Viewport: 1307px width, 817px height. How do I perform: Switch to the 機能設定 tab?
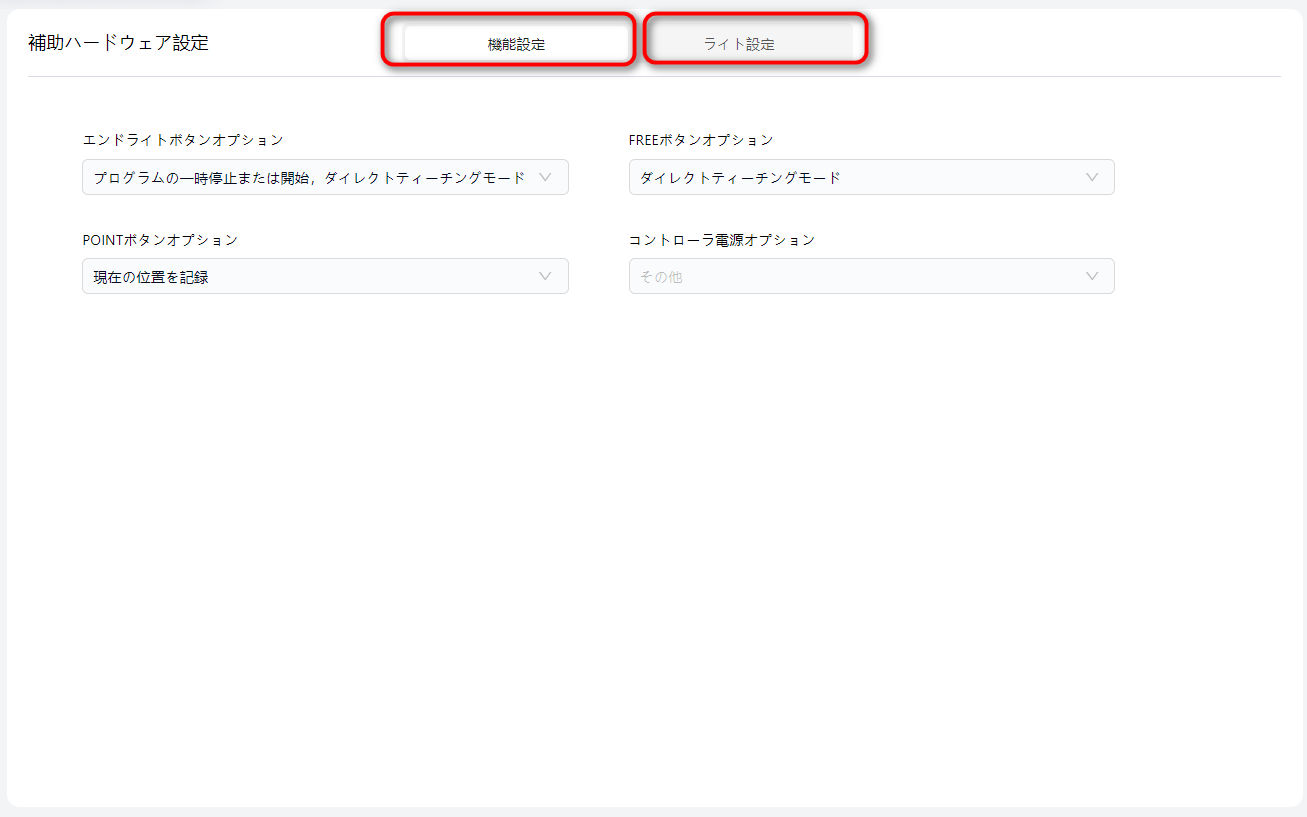[516, 44]
